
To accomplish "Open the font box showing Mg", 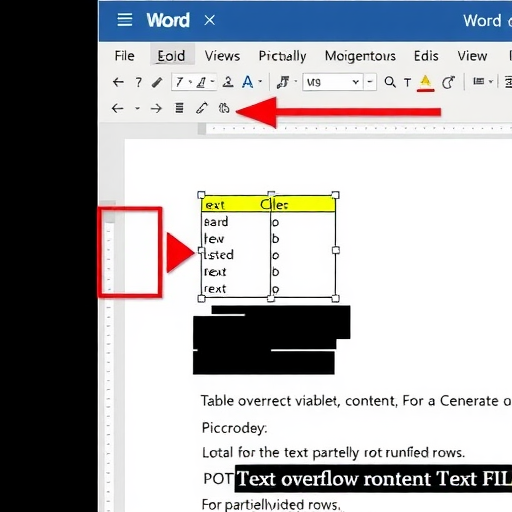I will [332, 82].
